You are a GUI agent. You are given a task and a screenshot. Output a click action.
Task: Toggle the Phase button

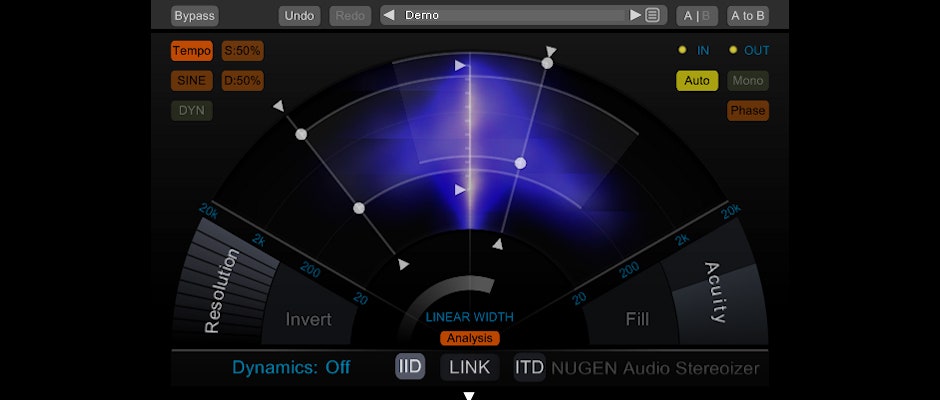[747, 111]
